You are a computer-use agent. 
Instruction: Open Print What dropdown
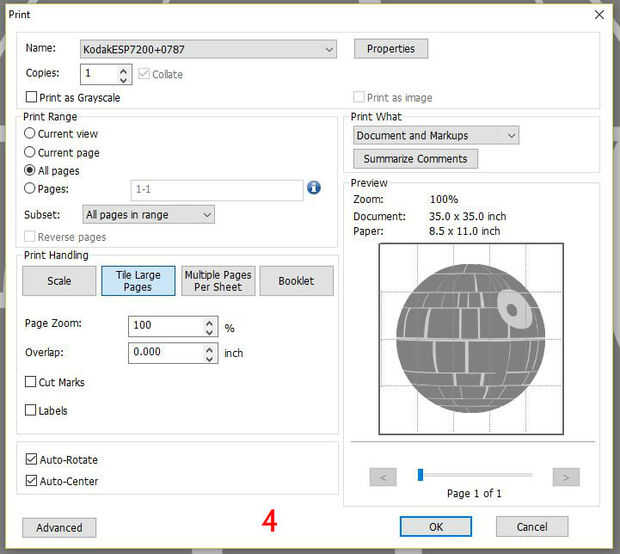coord(436,136)
